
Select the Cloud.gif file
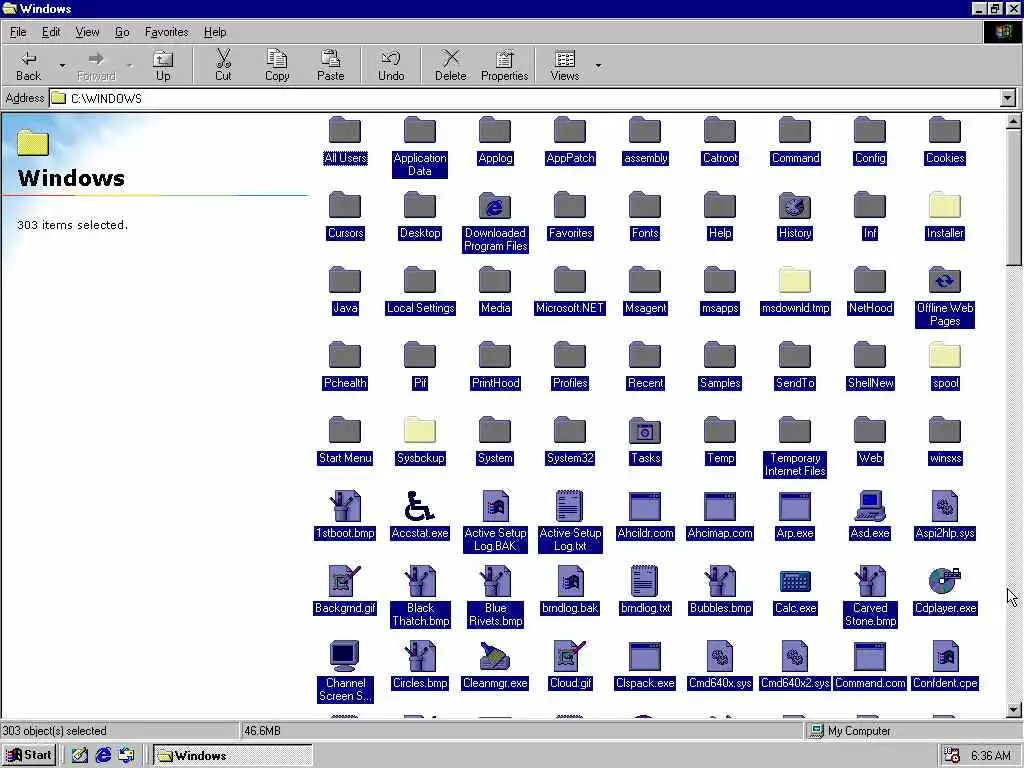coord(570,665)
